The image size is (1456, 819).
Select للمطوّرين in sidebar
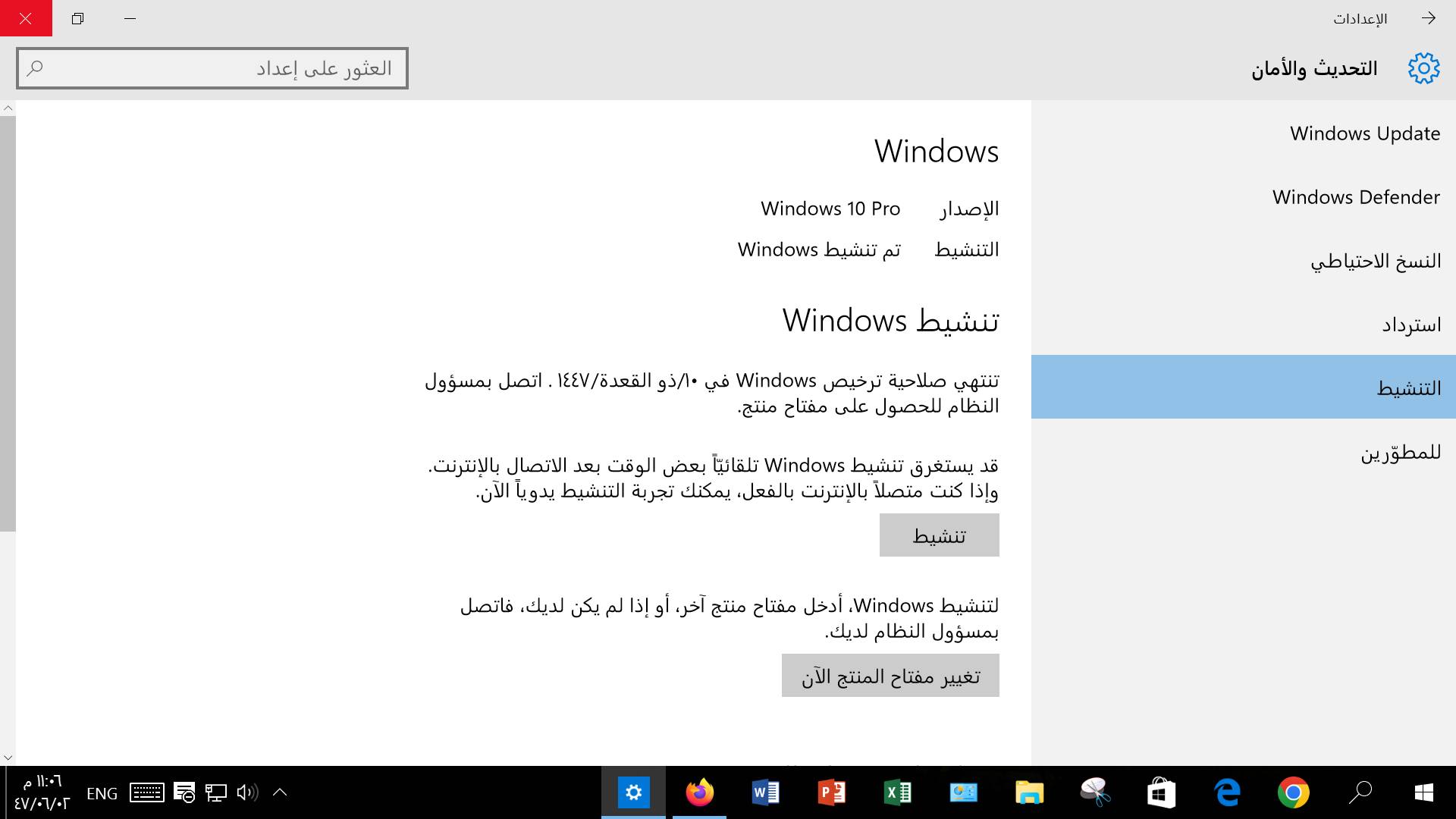pyautogui.click(x=1244, y=453)
